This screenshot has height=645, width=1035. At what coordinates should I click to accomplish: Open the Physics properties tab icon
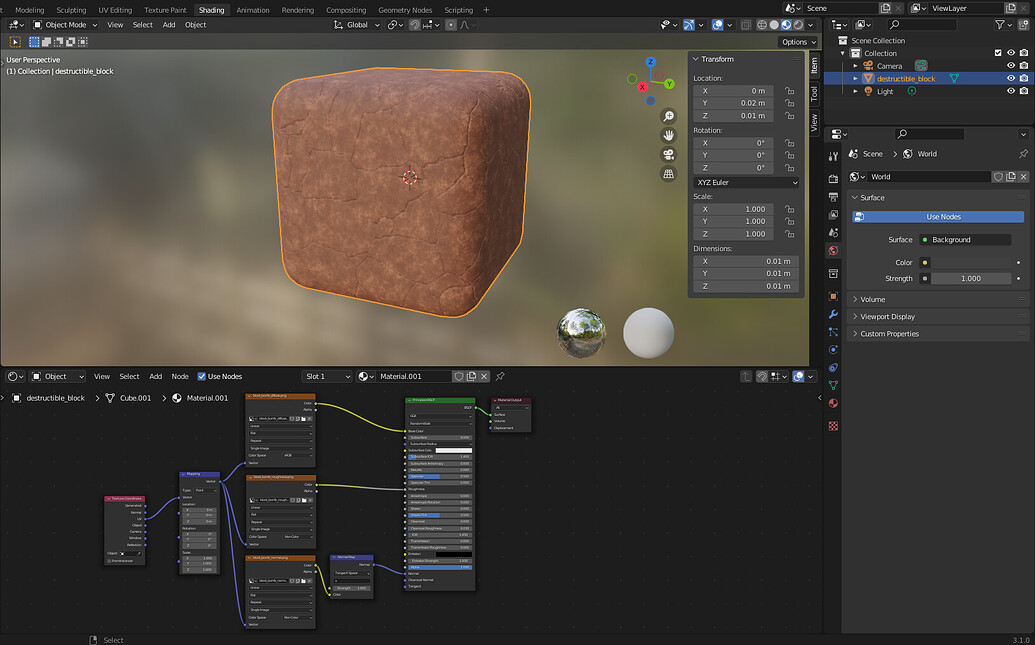(833, 350)
